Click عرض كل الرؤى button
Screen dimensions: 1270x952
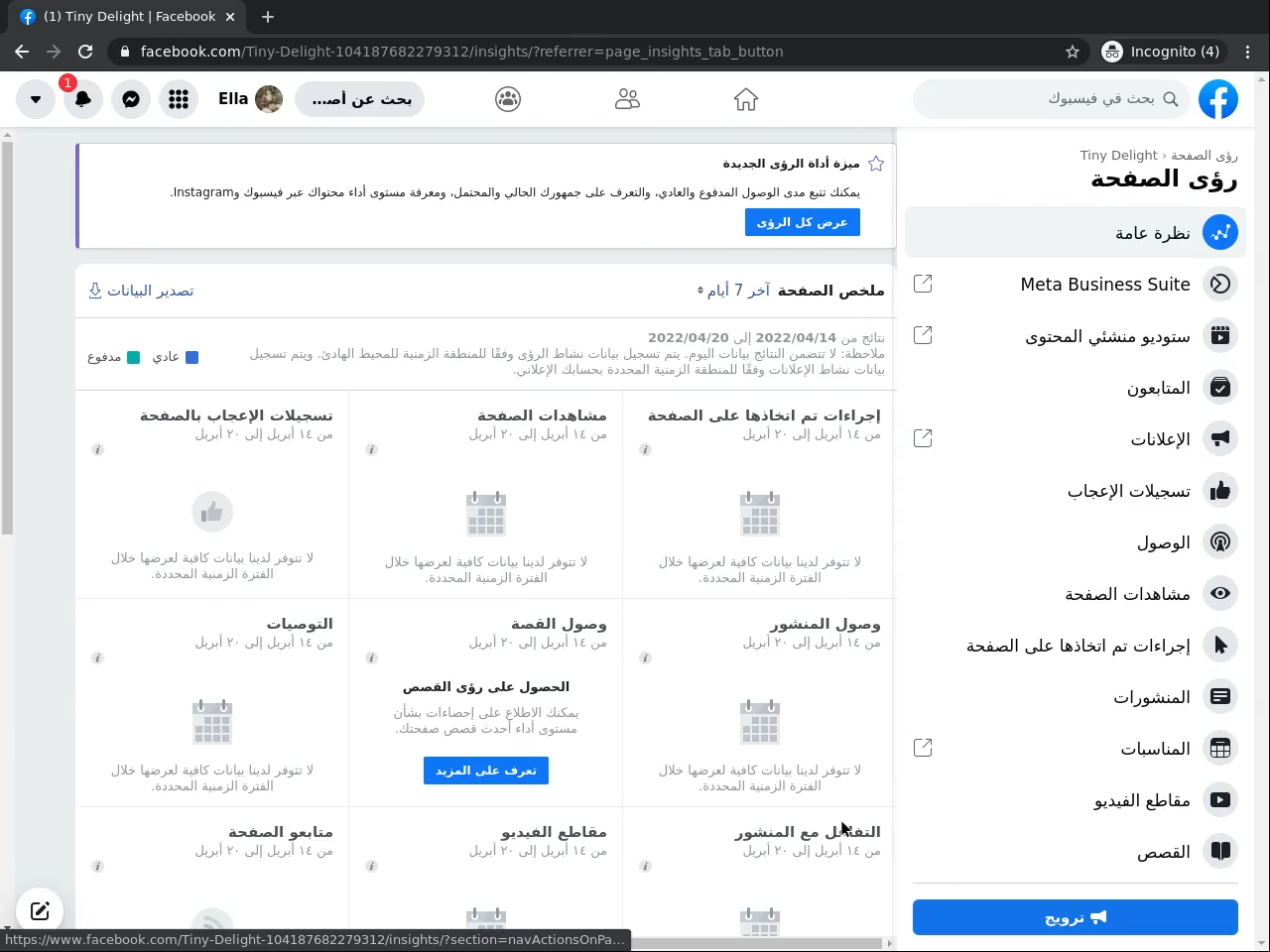(x=802, y=222)
